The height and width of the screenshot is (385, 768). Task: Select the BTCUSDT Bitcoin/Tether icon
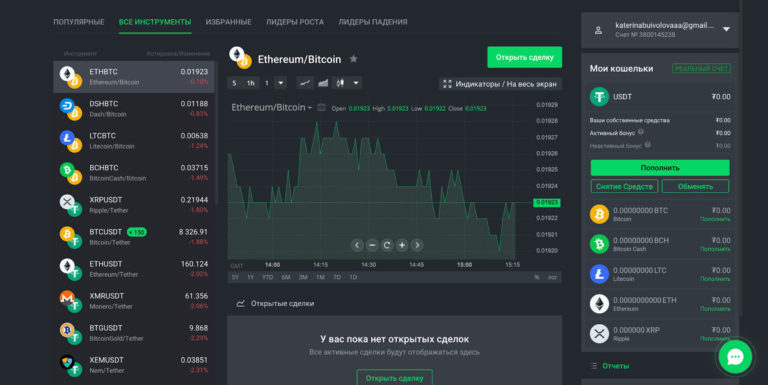point(71,237)
